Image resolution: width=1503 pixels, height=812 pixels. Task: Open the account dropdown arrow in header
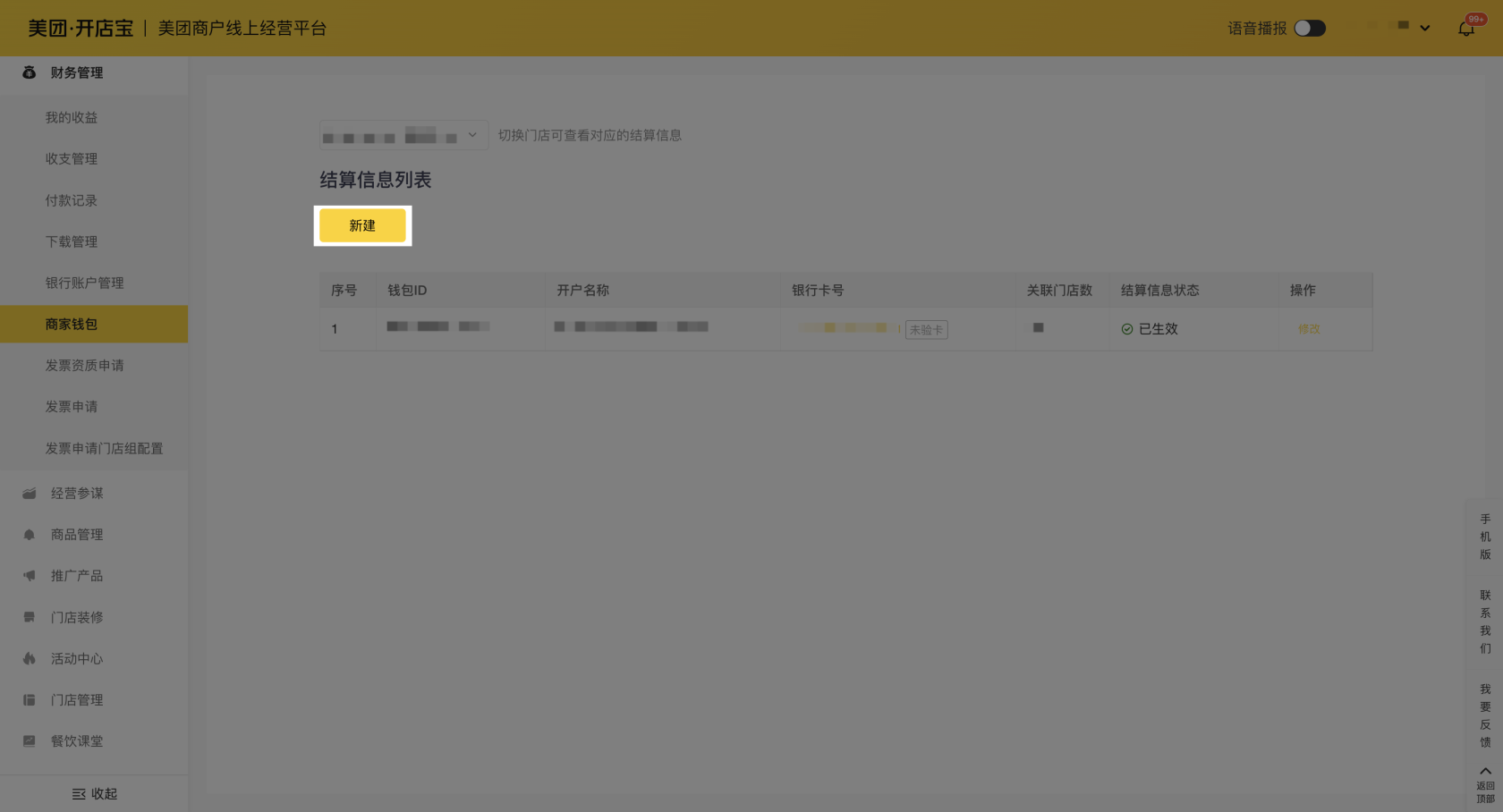click(1425, 29)
